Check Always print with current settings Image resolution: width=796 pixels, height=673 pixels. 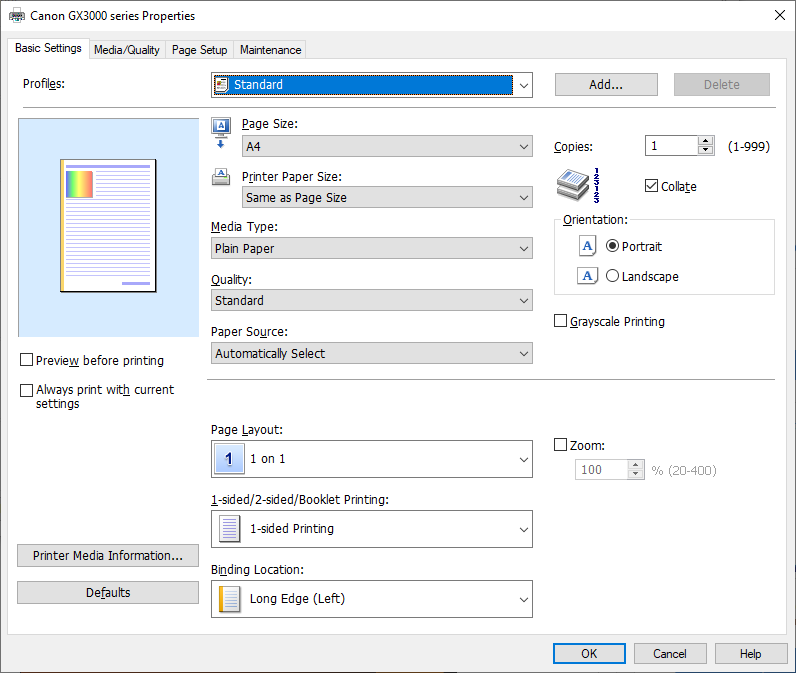click(26, 390)
